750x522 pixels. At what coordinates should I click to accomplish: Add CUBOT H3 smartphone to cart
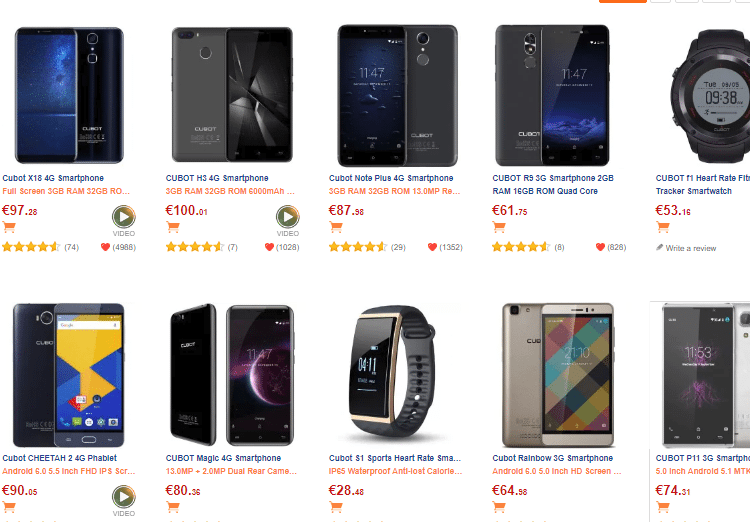[x=172, y=227]
